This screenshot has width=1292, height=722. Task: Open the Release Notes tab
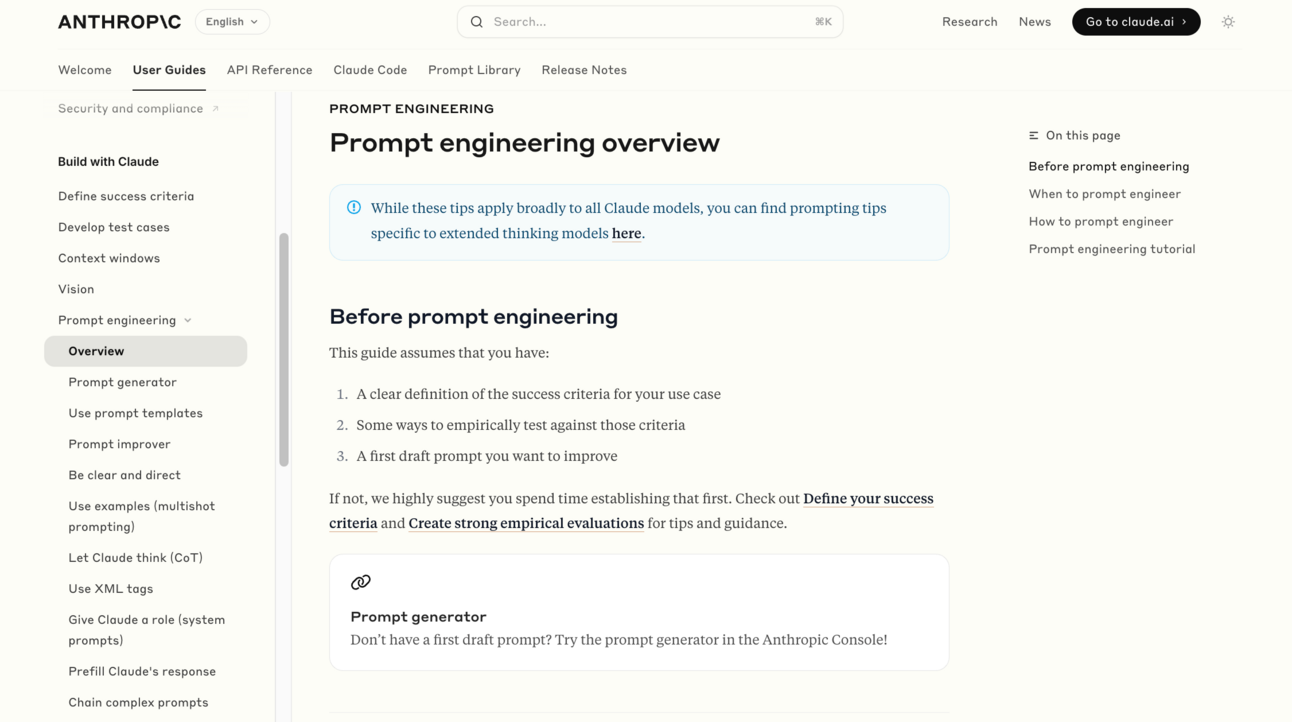coord(584,70)
